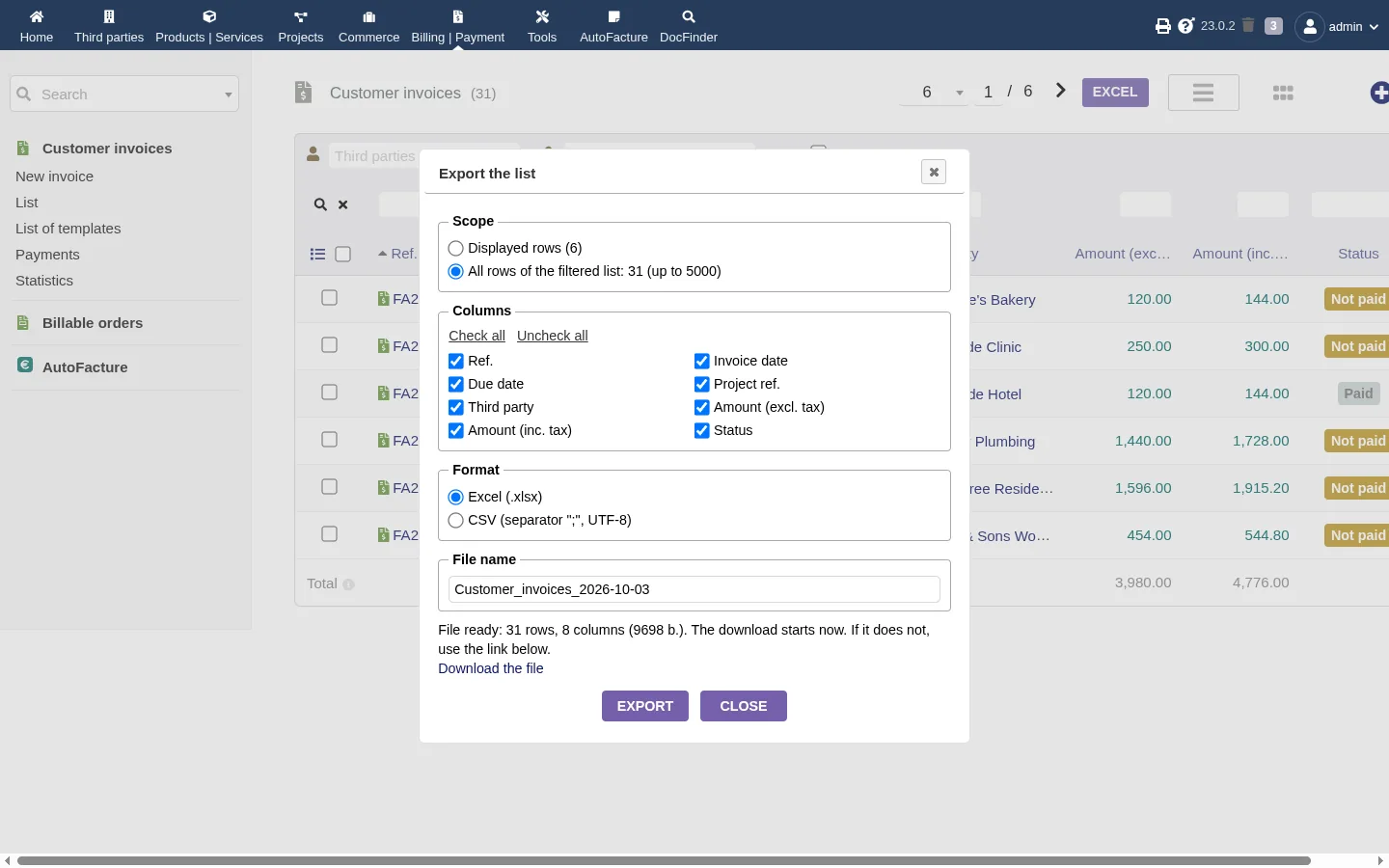Open List of templates sidebar link
Viewport: 1389px width, 868px height.
(68, 229)
